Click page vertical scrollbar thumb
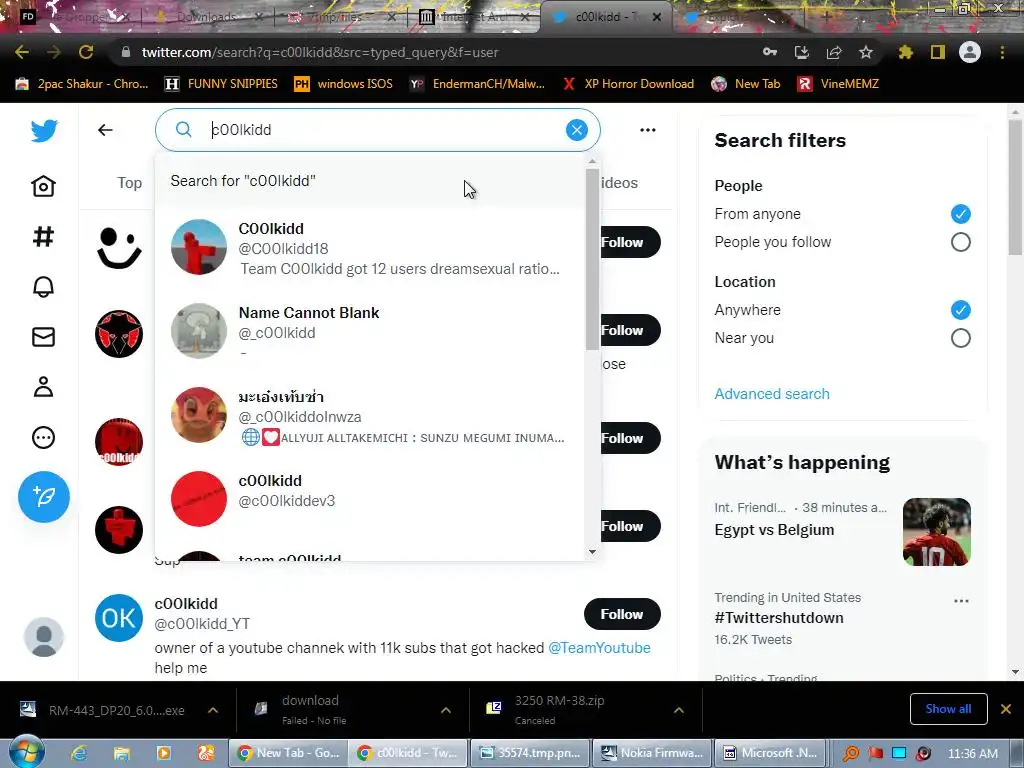 1015,188
